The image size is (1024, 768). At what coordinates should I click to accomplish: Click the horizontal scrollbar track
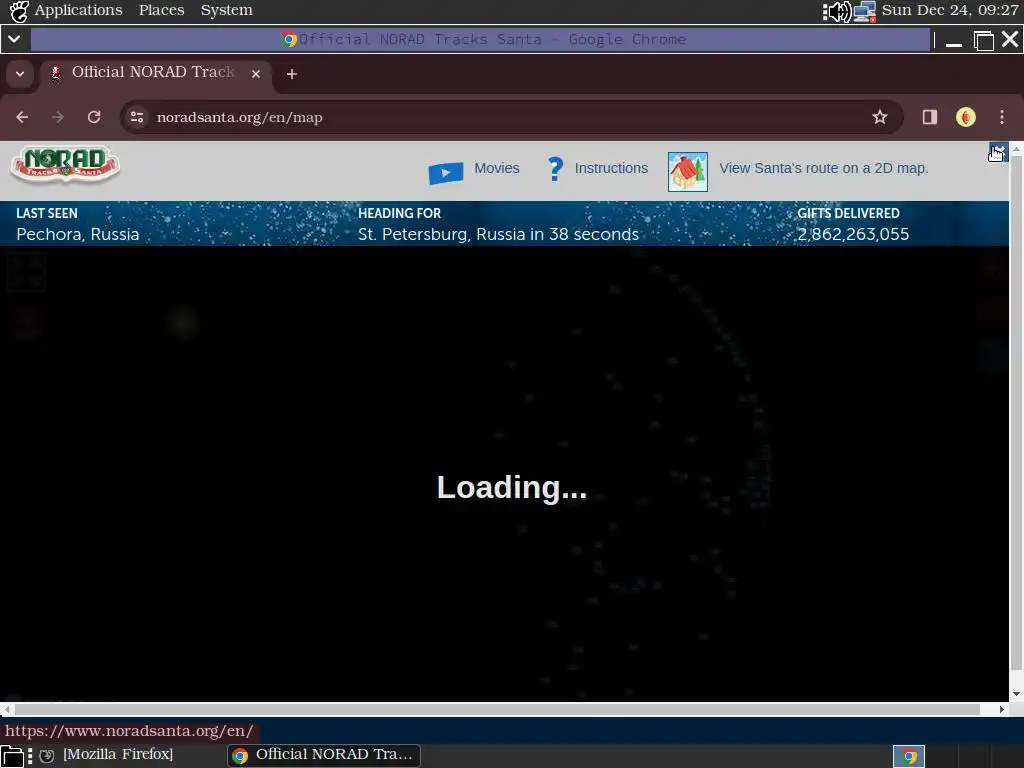(498, 709)
